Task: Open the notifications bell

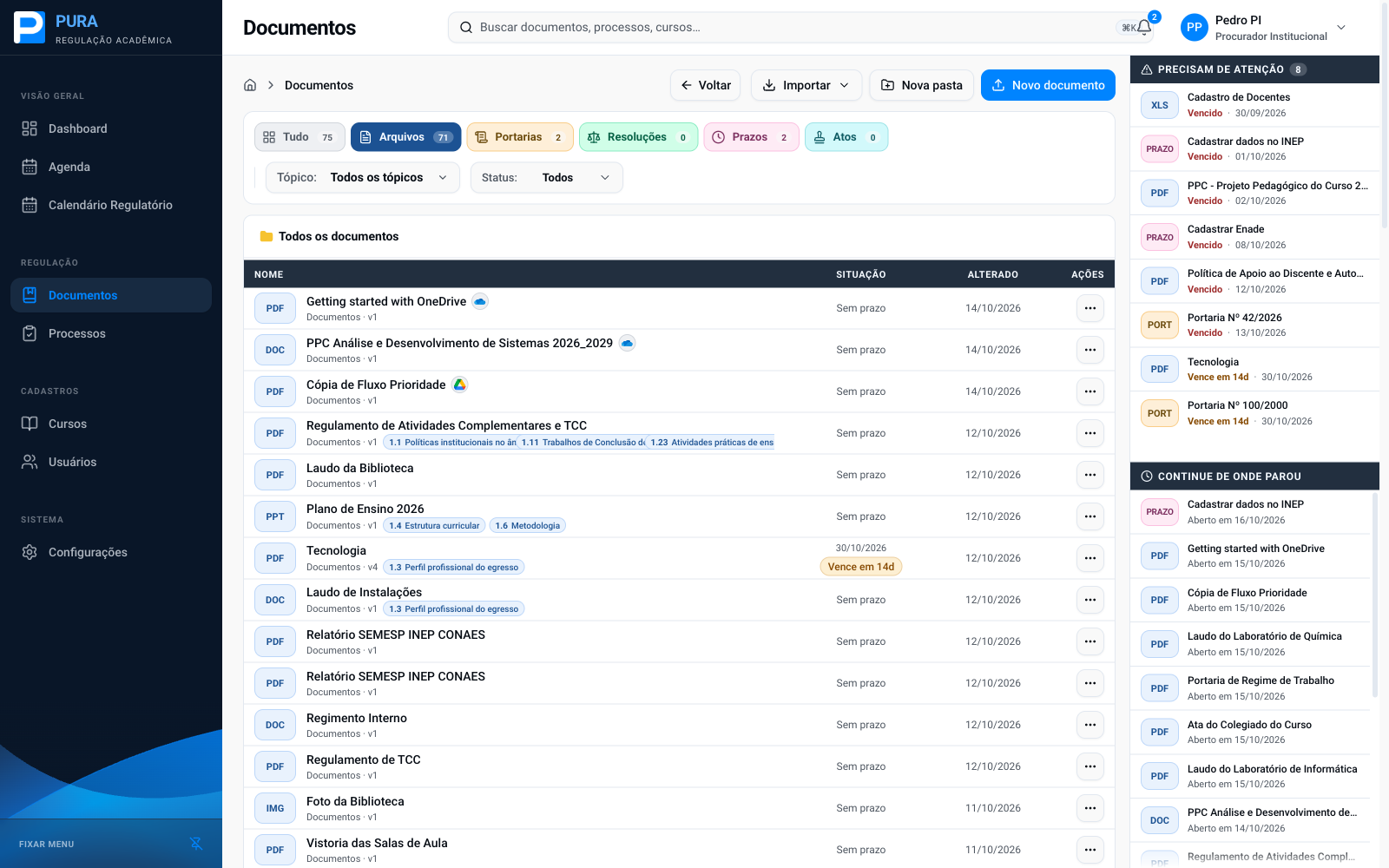Action: [1144, 27]
